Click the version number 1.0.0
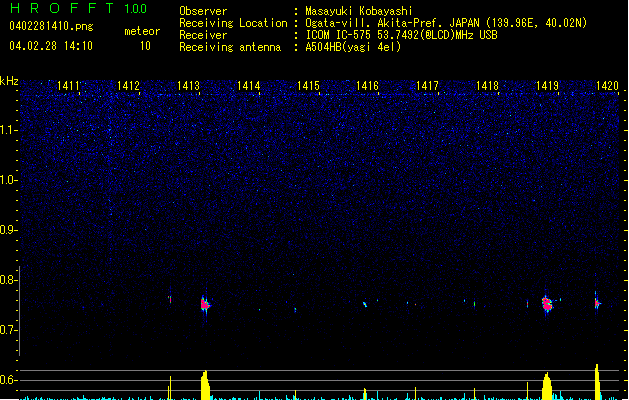Image resolution: width=629 pixels, height=400 pixels. (x=136, y=9)
